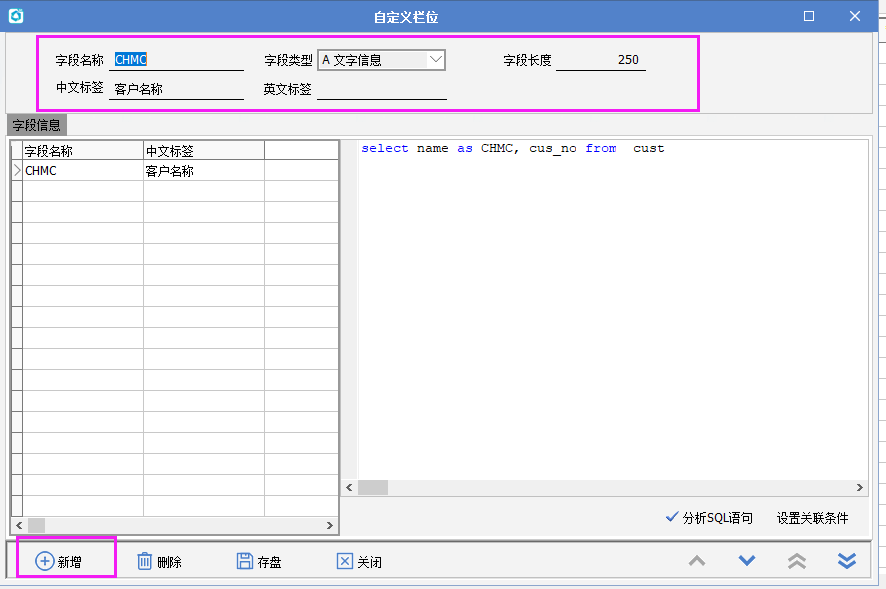This screenshot has width=886, height=589.
Task: Focus the 字段名称 input field
Action: click(x=178, y=60)
